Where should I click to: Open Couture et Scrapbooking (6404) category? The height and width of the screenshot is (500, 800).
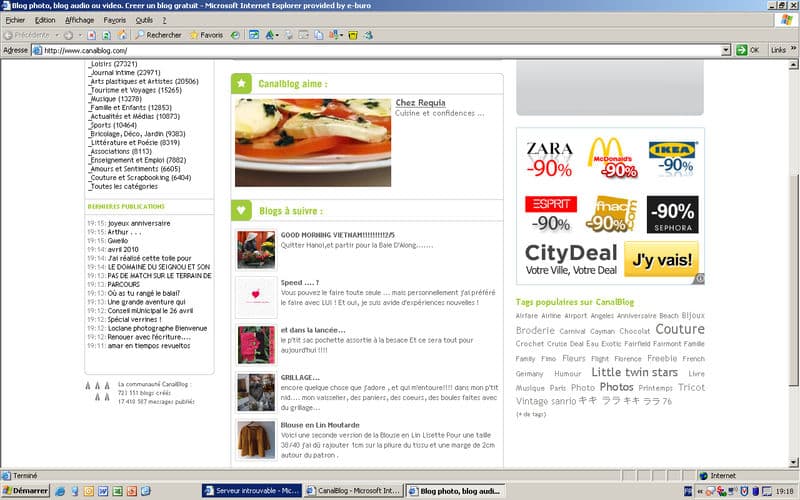[x=140, y=178]
